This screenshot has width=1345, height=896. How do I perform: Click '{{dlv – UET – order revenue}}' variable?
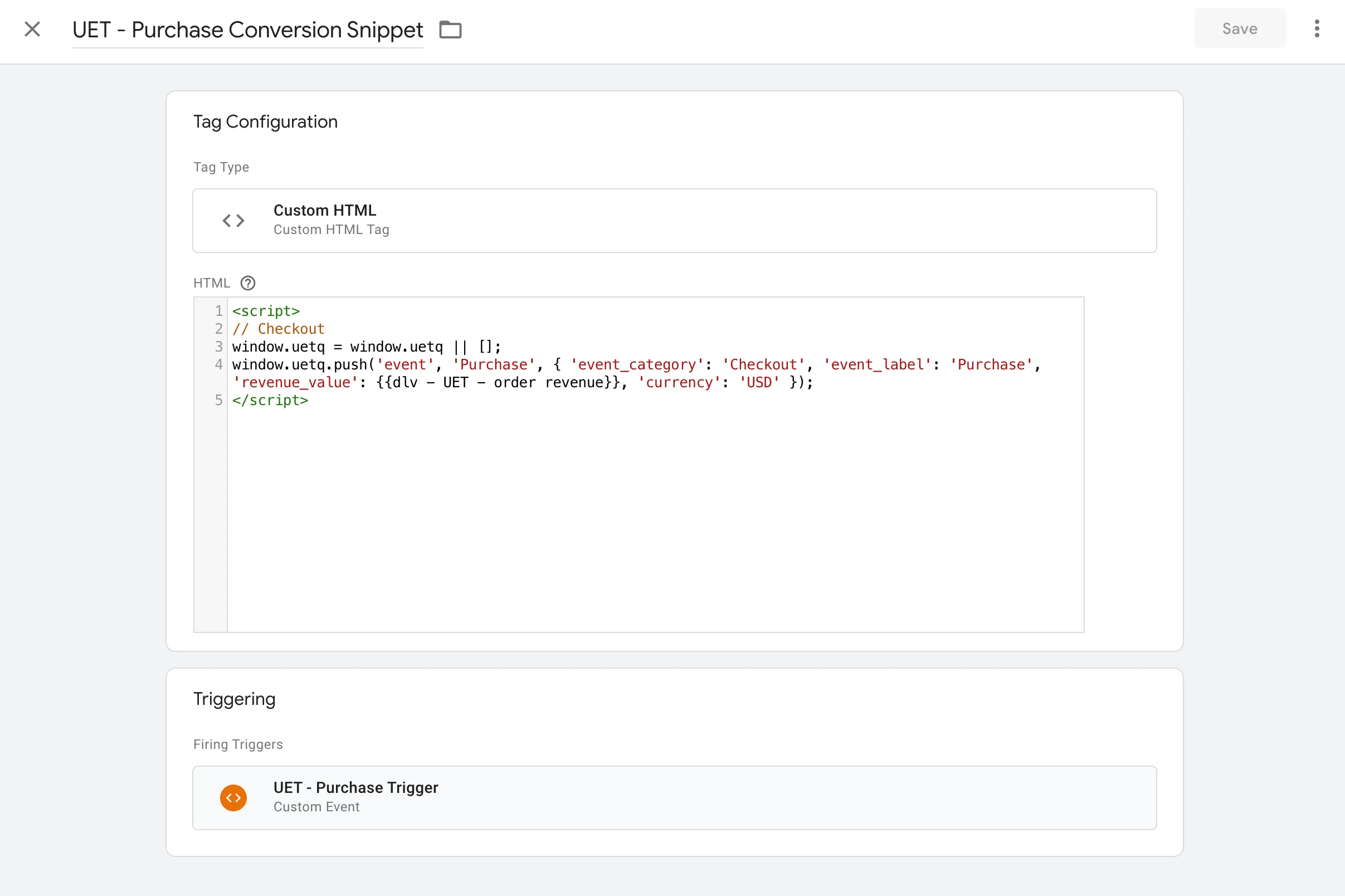[498, 382]
